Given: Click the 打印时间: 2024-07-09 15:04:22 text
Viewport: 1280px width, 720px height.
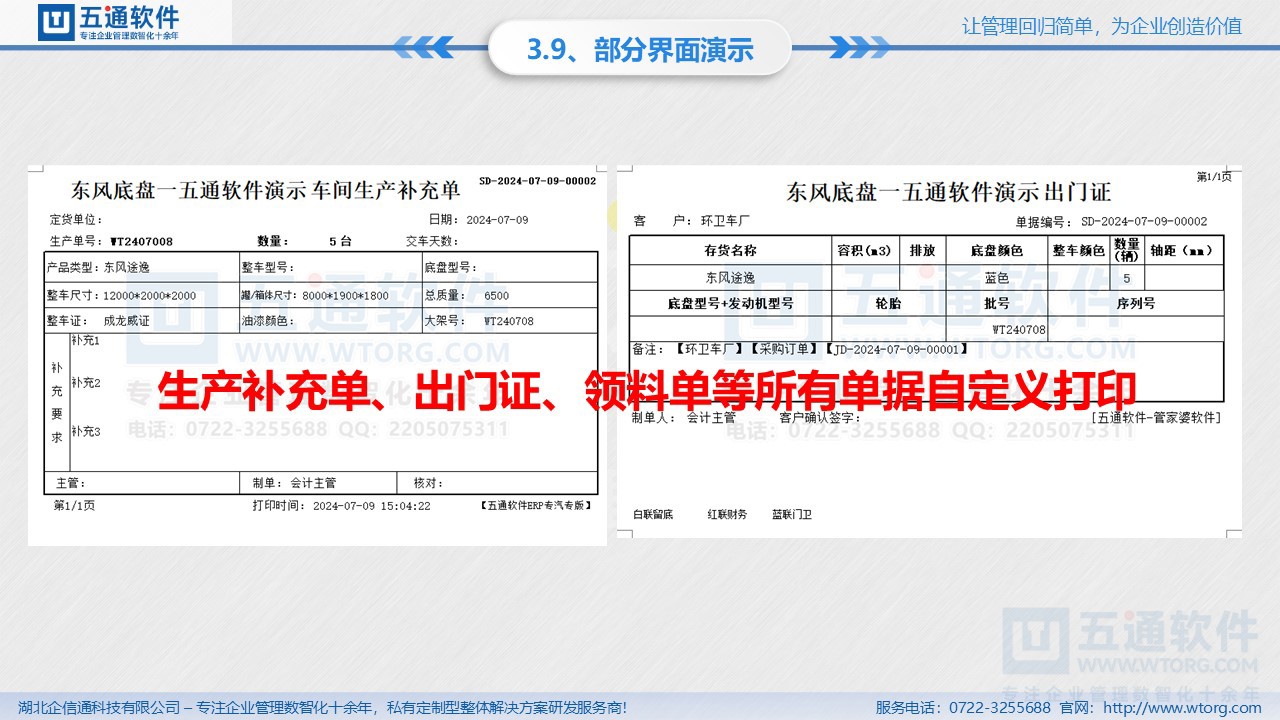Looking at the screenshot, I should [x=341, y=506].
